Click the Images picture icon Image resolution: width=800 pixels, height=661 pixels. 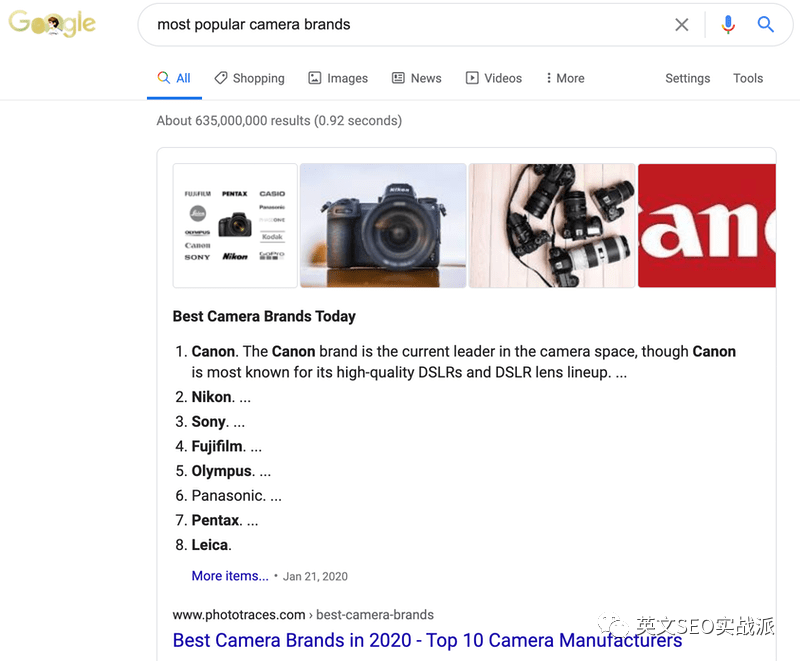coord(315,78)
